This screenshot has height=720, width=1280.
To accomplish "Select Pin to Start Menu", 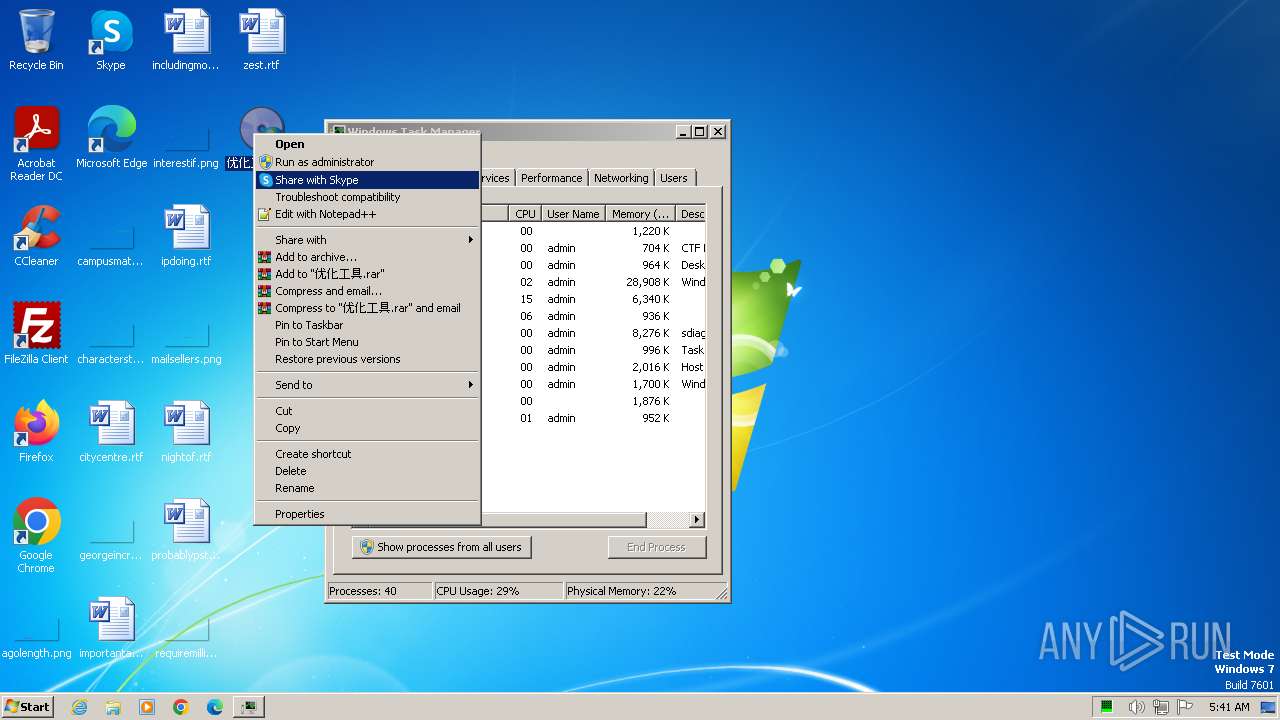I will (368, 342).
